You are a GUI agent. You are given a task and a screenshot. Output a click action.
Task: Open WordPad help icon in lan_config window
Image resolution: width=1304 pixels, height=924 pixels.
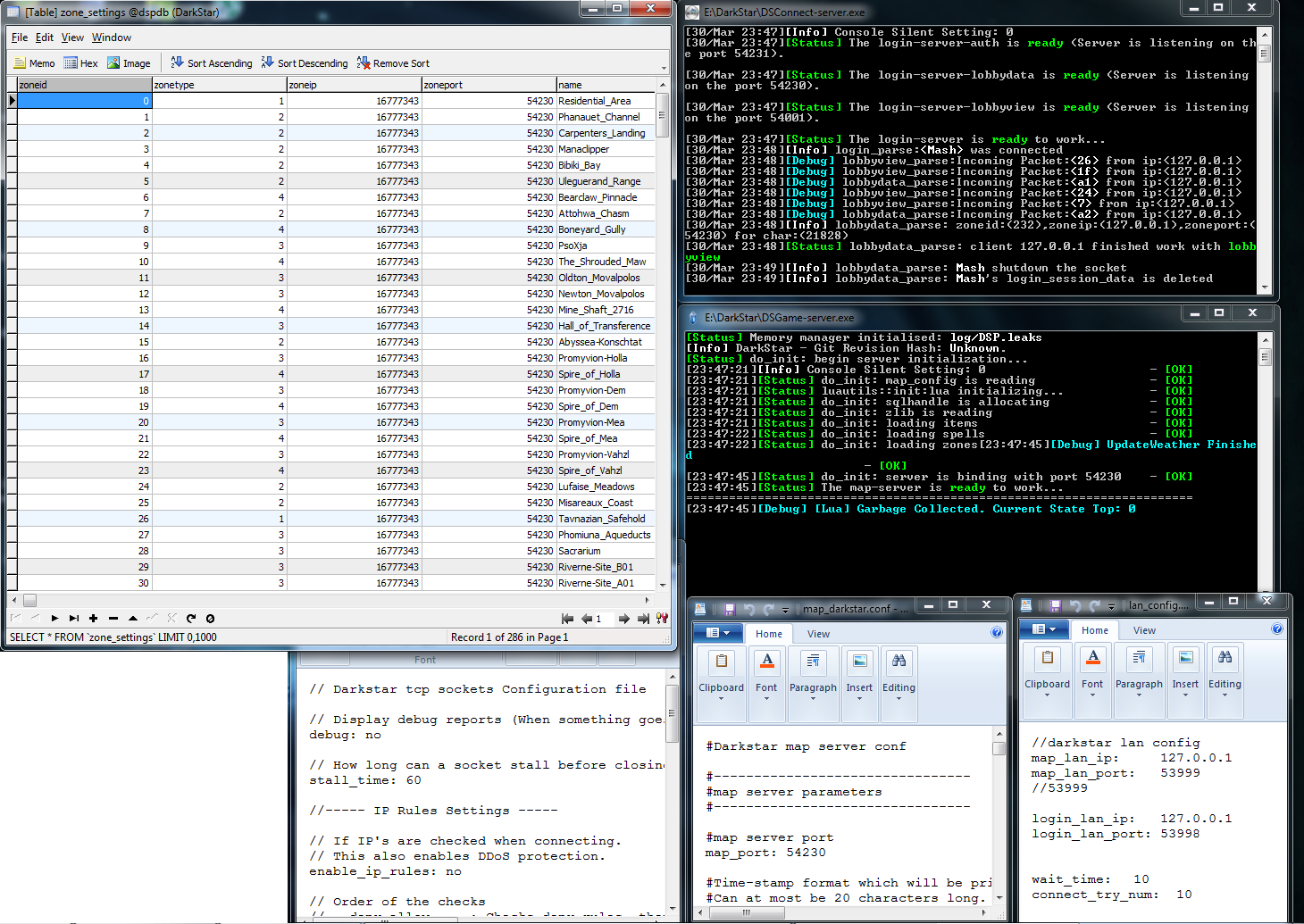pyautogui.click(x=1276, y=629)
